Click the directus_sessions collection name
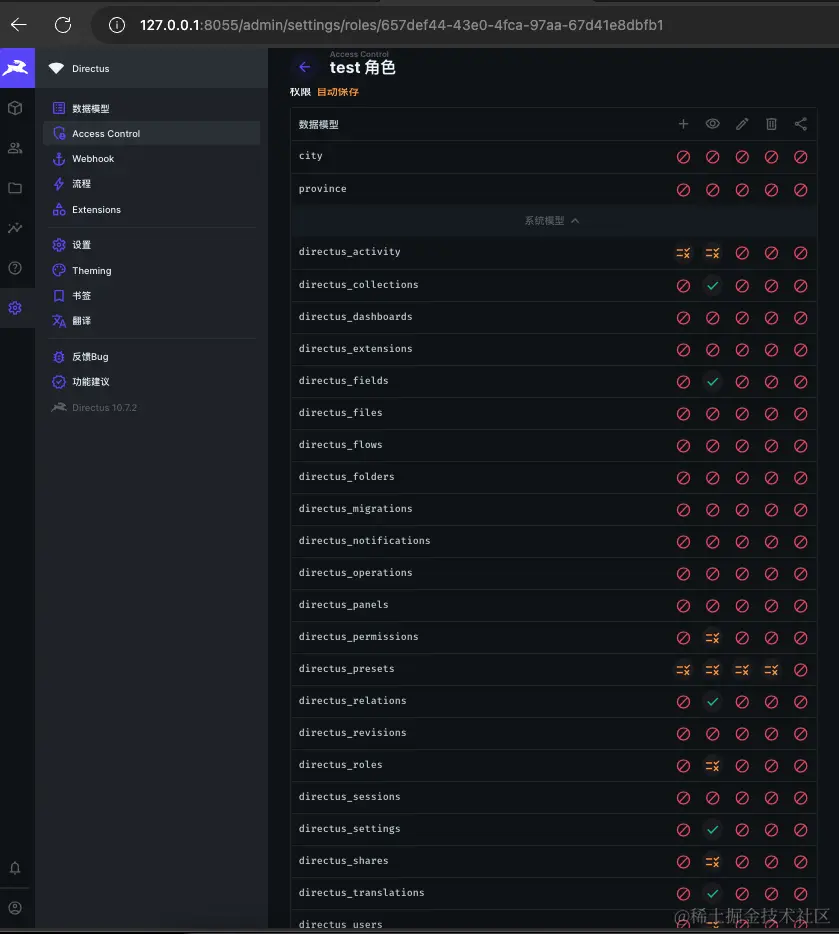Screen dimensions: 839x934 pyautogui.click(x=350, y=797)
